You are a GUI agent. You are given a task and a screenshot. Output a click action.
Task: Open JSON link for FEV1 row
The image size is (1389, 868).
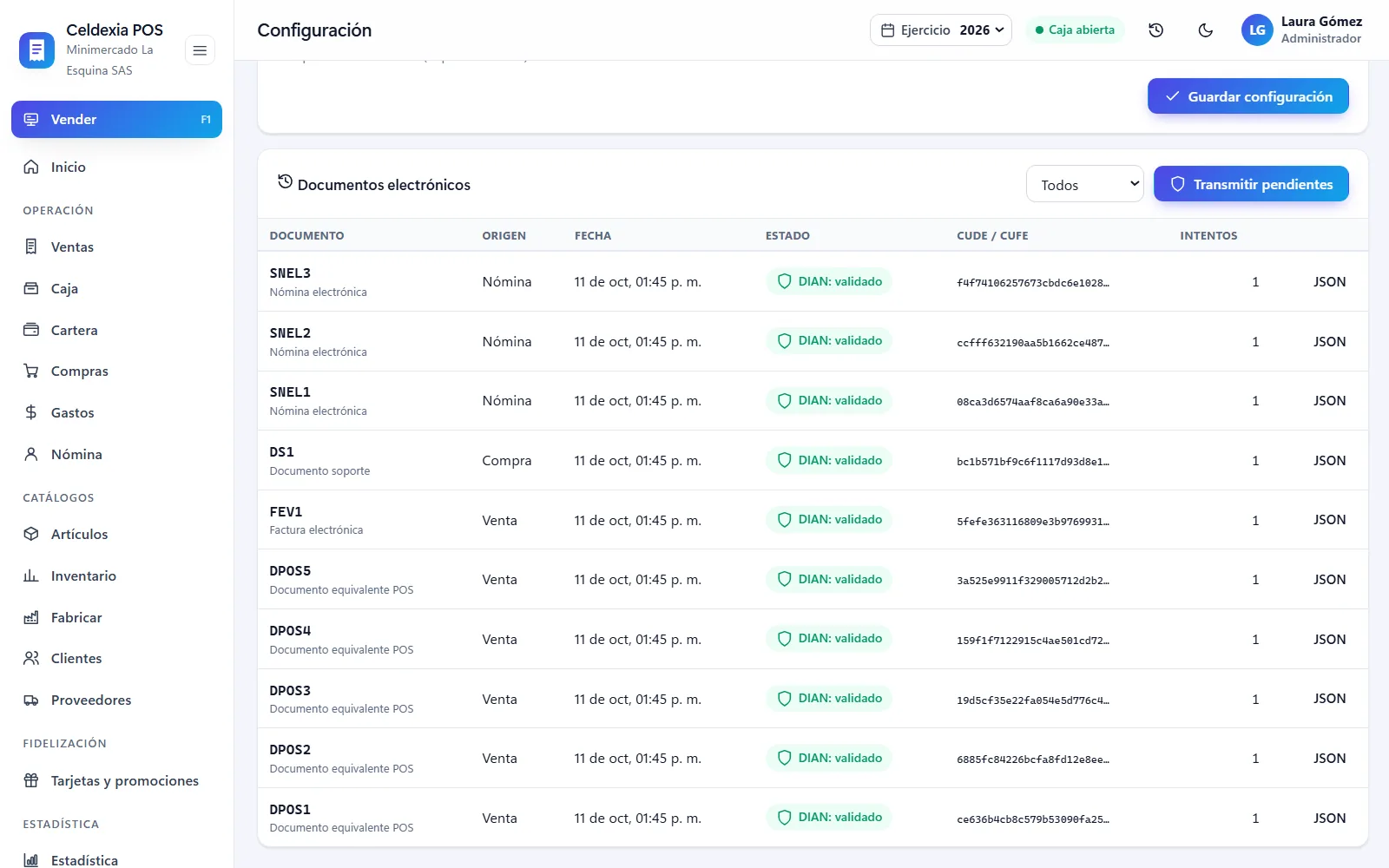click(1329, 520)
